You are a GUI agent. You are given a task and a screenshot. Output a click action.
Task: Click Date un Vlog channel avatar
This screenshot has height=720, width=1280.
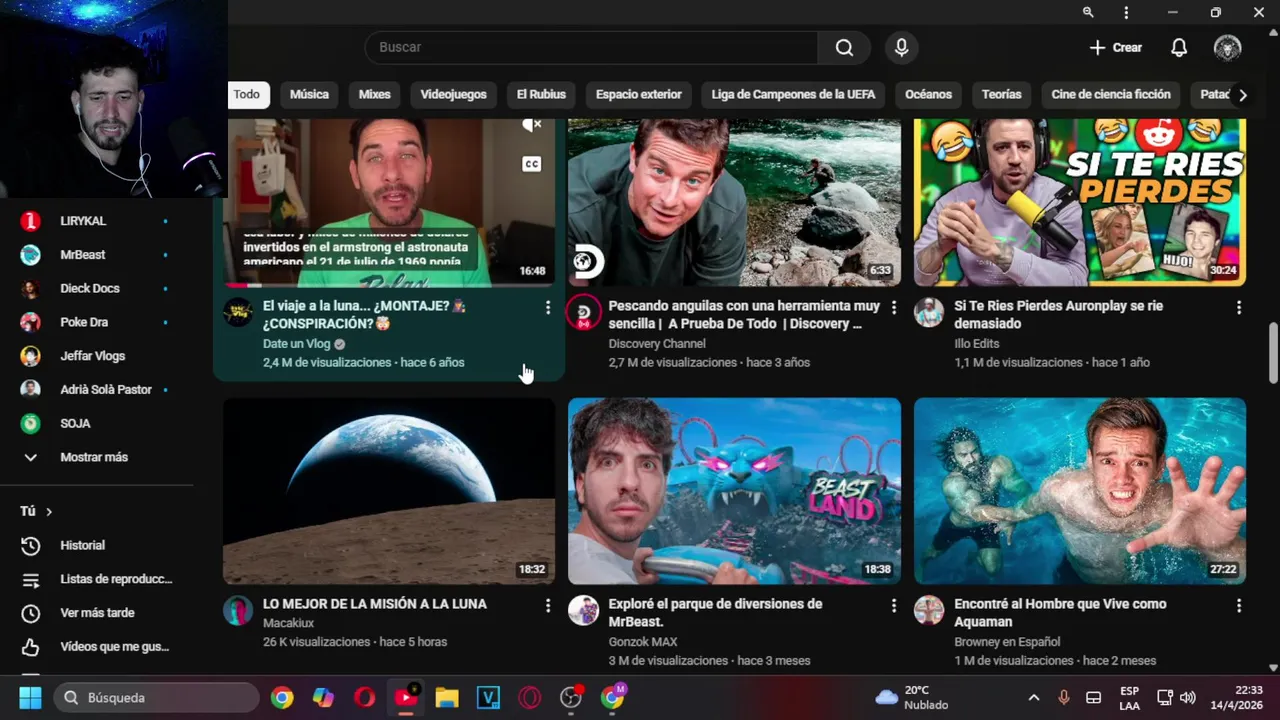click(238, 312)
